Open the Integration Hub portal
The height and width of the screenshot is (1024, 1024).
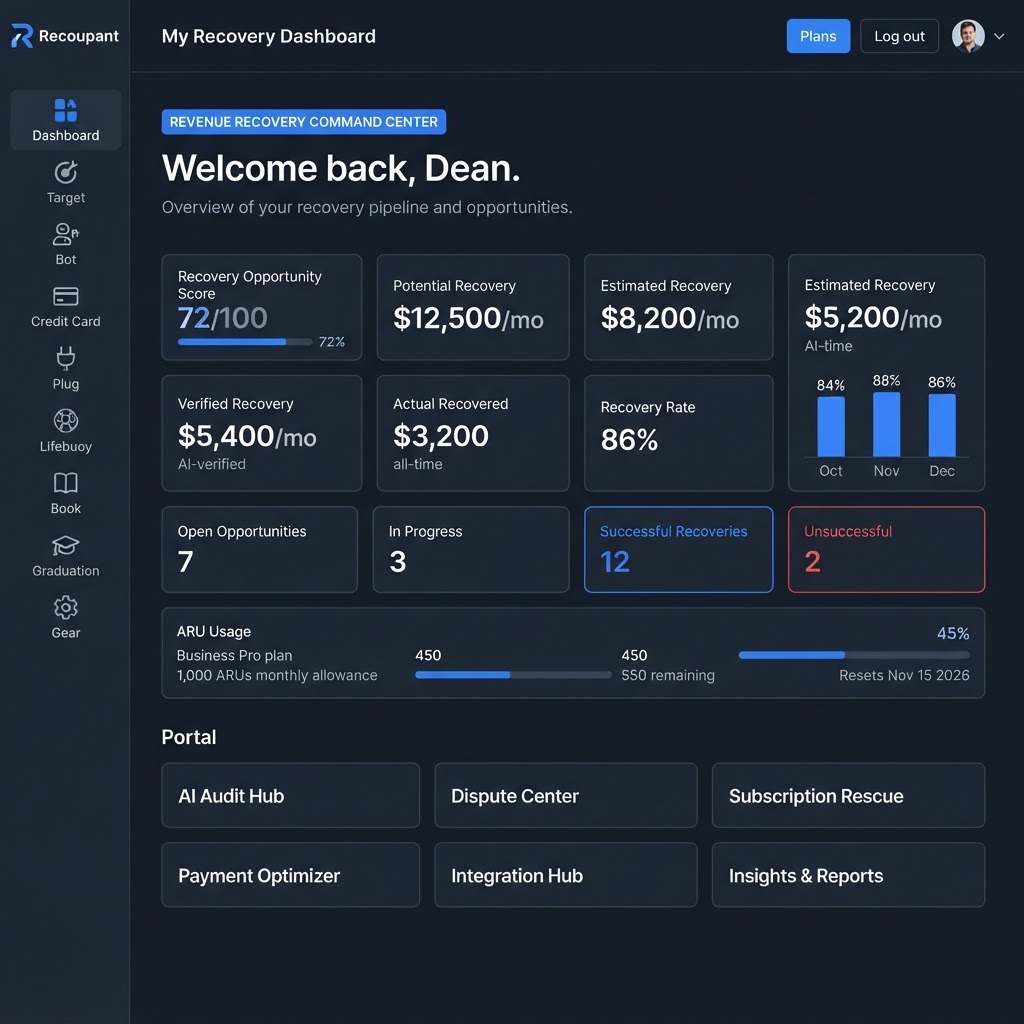click(x=566, y=874)
